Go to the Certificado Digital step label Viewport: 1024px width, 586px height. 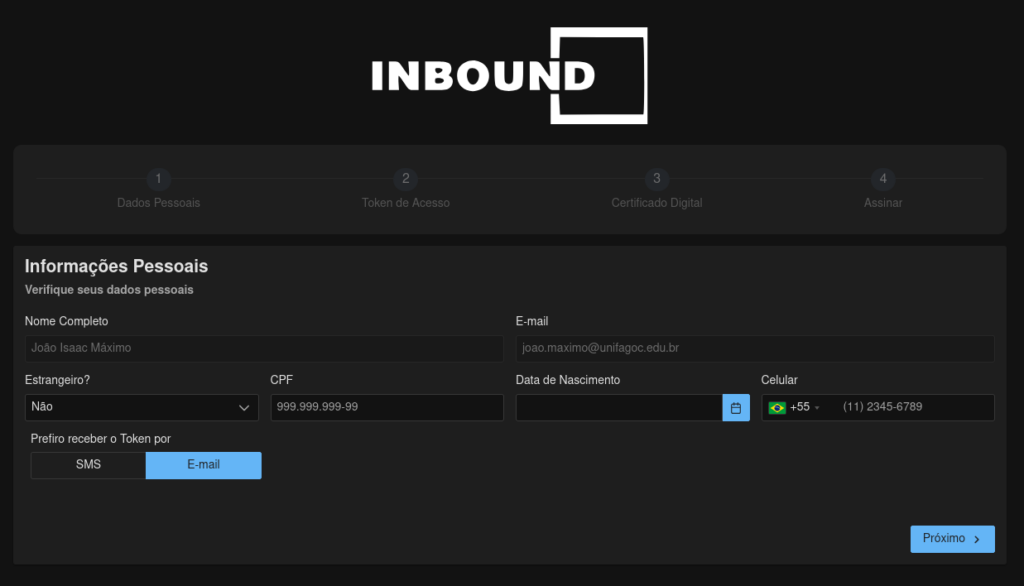pyautogui.click(x=656, y=203)
